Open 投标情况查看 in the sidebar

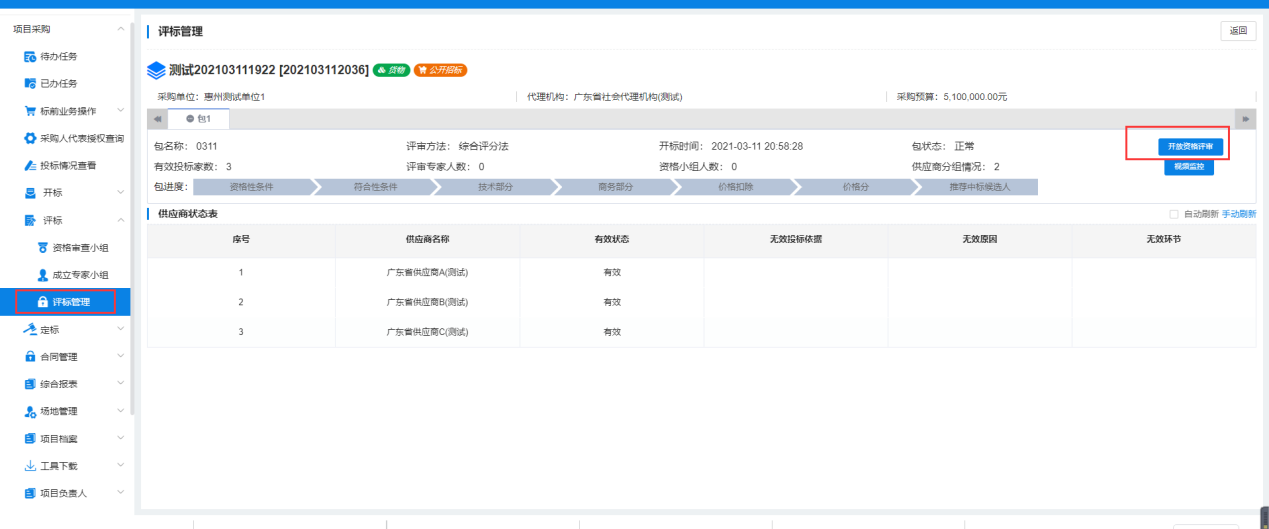68,165
